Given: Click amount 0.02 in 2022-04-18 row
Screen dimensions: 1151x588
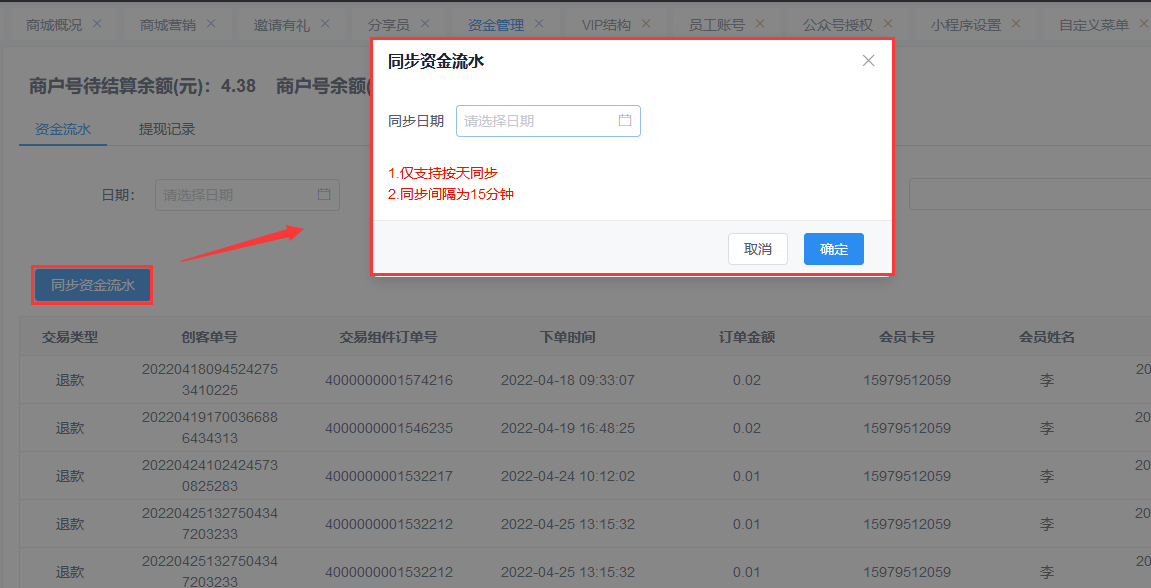Looking at the screenshot, I should click(747, 380).
